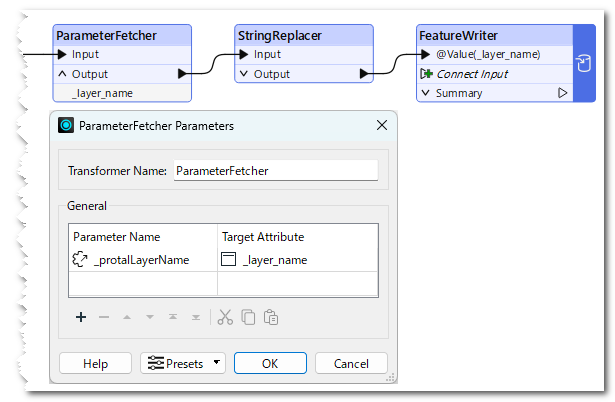Cancel the ParameterFetcher Parameters dialog
The height and width of the screenshot is (402, 615).
coord(351,363)
